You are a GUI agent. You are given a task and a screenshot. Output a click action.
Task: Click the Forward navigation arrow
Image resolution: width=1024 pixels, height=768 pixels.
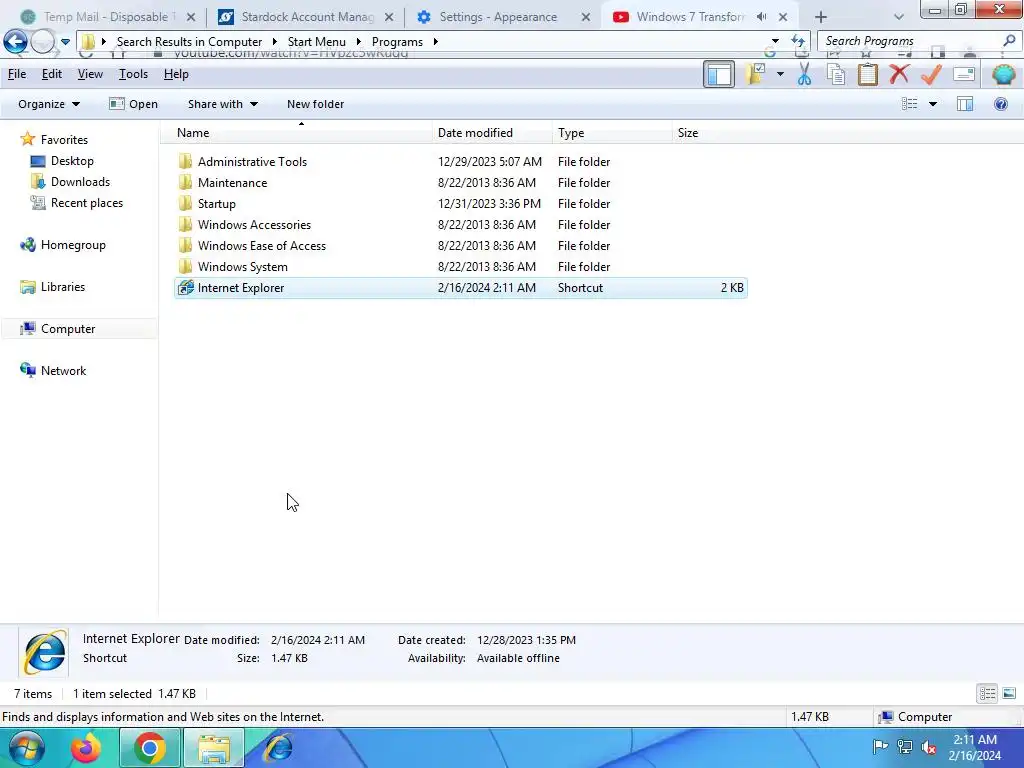click(42, 42)
